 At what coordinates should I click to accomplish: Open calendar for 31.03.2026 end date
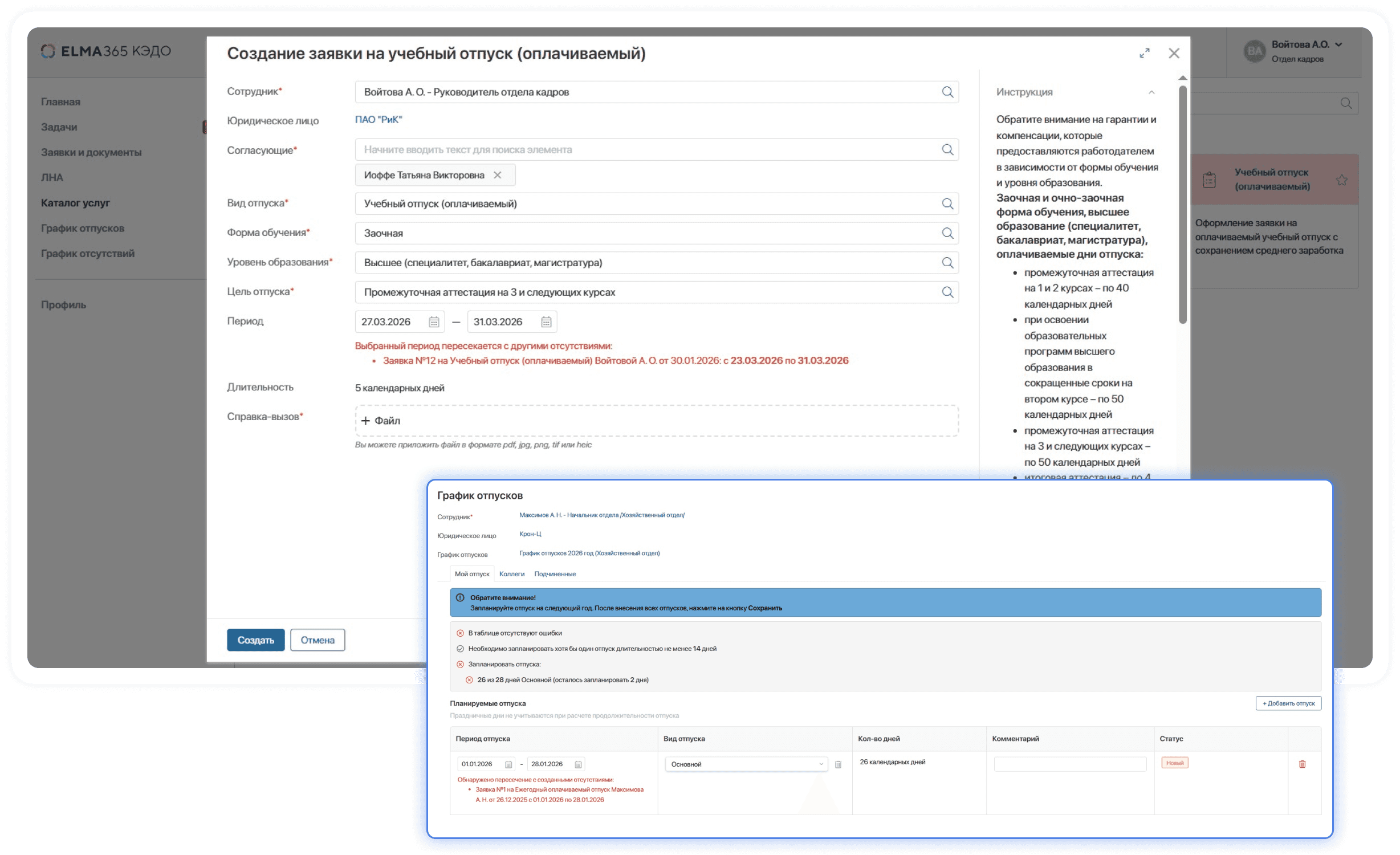pos(546,322)
